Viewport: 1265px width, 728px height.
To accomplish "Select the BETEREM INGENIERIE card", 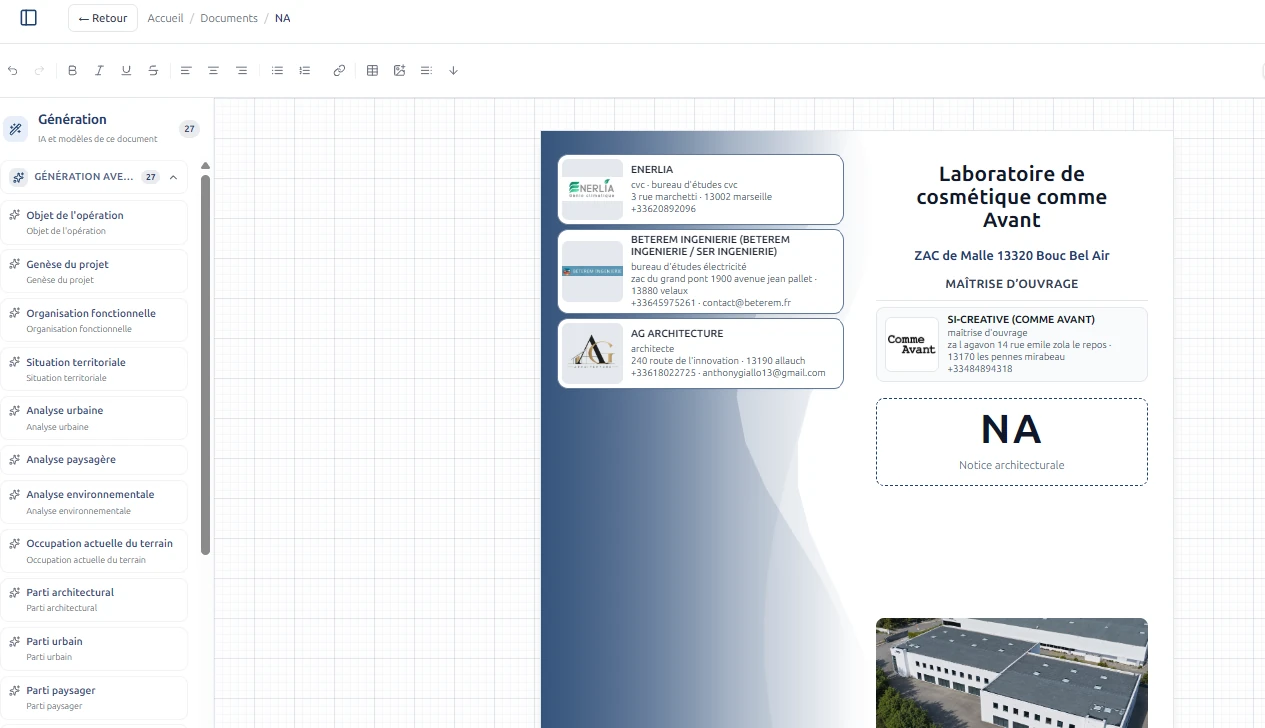I will point(700,272).
